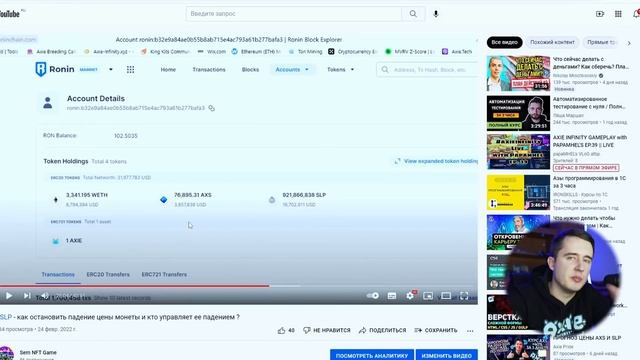Select the Прямые filter chip
The width and height of the screenshot is (640, 360).
point(601,42)
